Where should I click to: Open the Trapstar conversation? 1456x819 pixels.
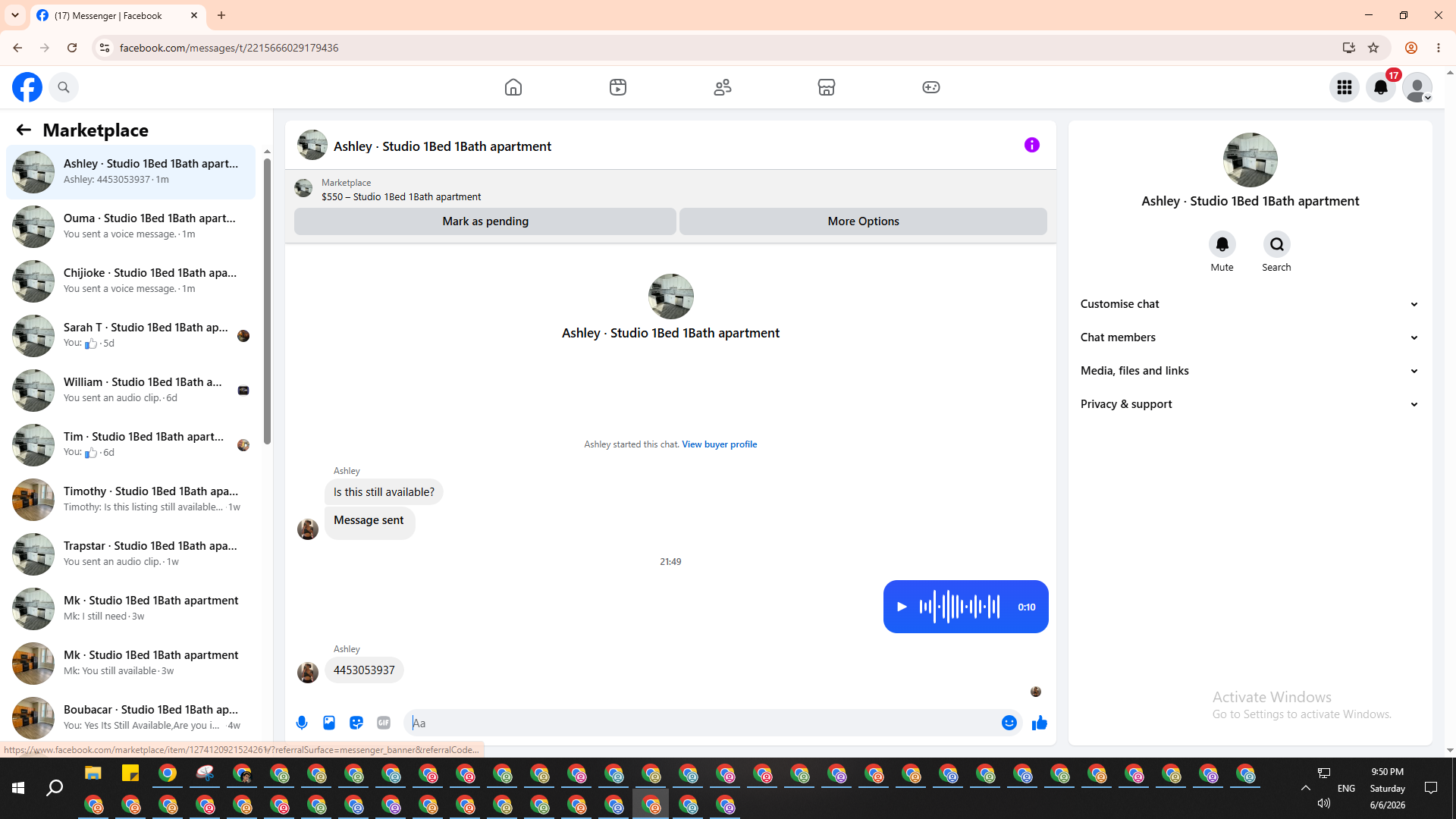[130, 554]
